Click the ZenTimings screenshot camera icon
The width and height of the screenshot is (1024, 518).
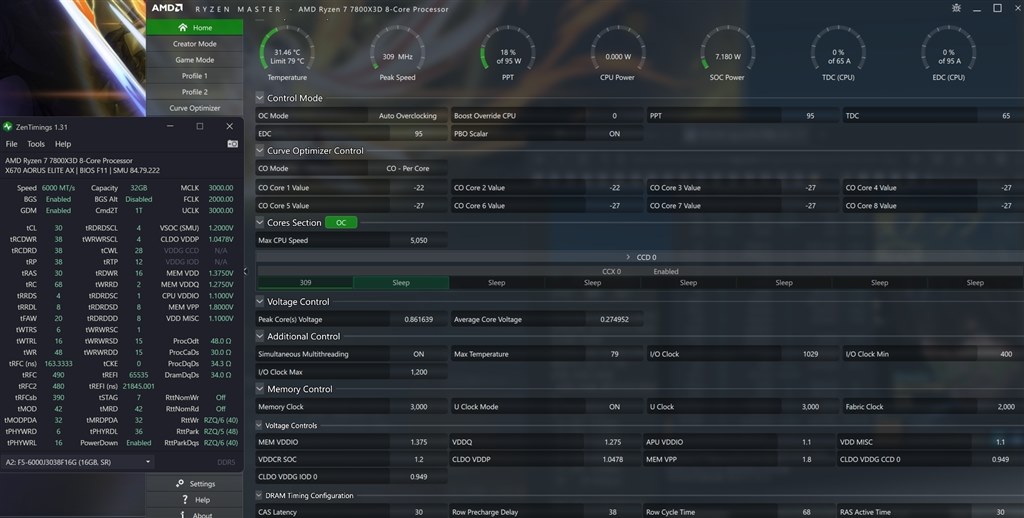pos(232,144)
